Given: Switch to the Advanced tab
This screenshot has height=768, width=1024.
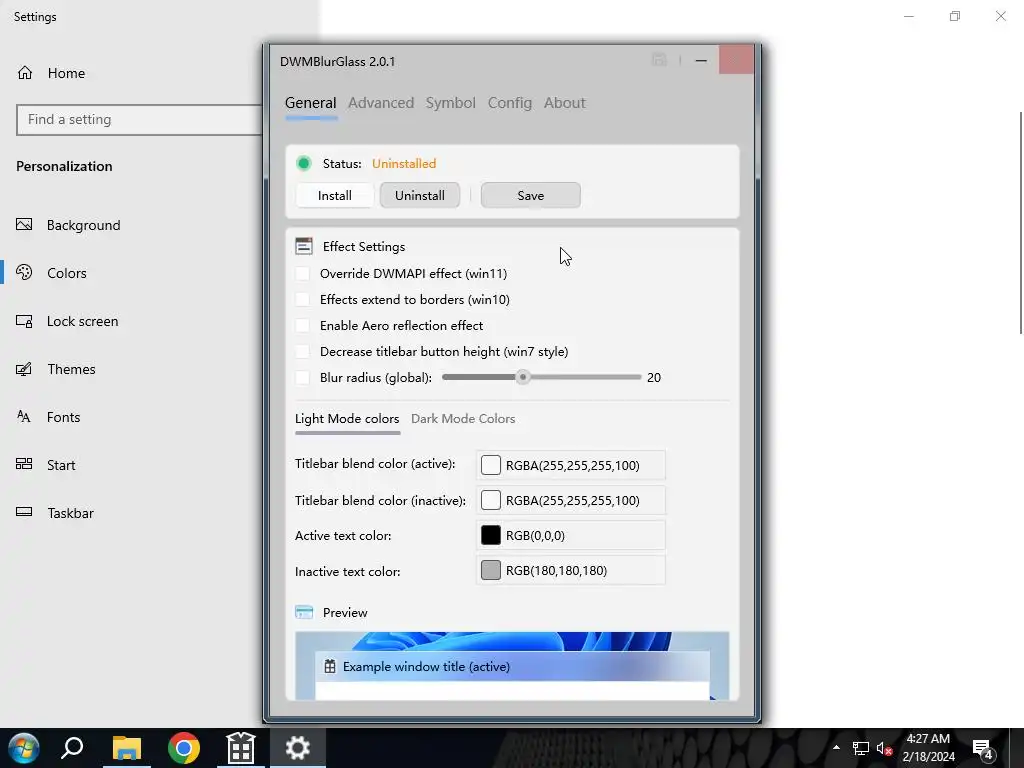Looking at the screenshot, I should click(381, 103).
